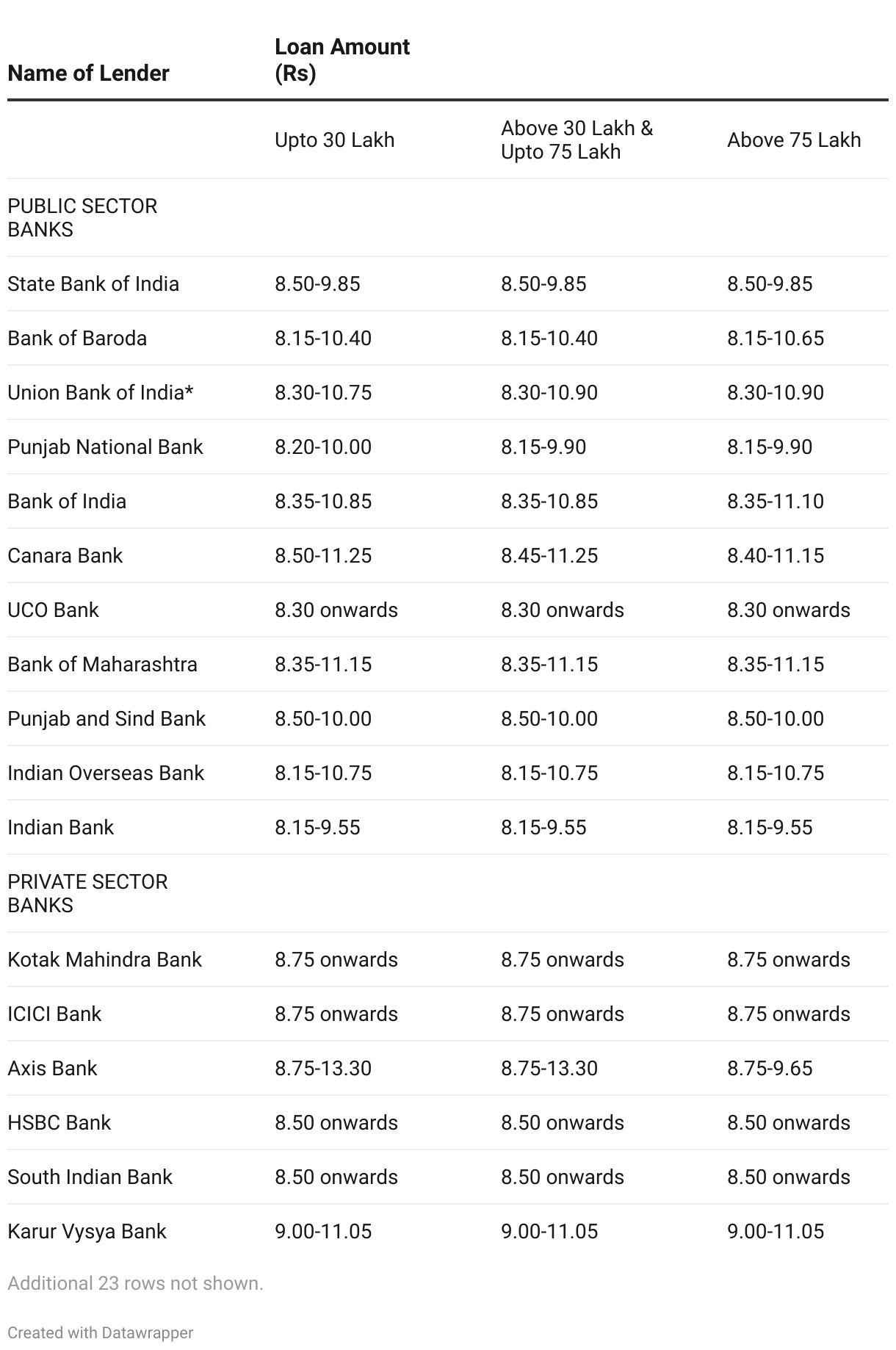Select the "Upto 30 Lakh" subheader
The width and height of the screenshot is (896, 1350).
pos(334,140)
